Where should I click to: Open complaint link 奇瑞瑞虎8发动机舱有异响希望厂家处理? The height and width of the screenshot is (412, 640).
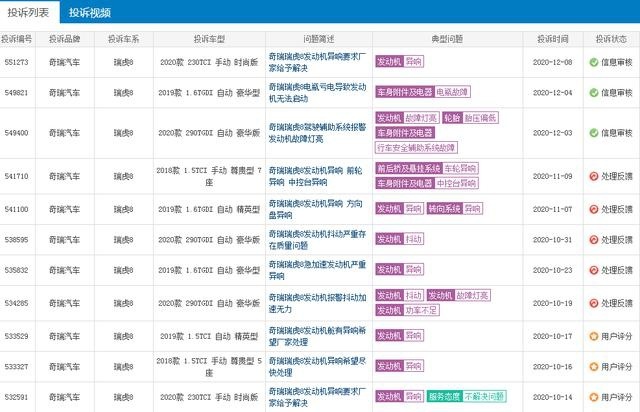pos(318,336)
